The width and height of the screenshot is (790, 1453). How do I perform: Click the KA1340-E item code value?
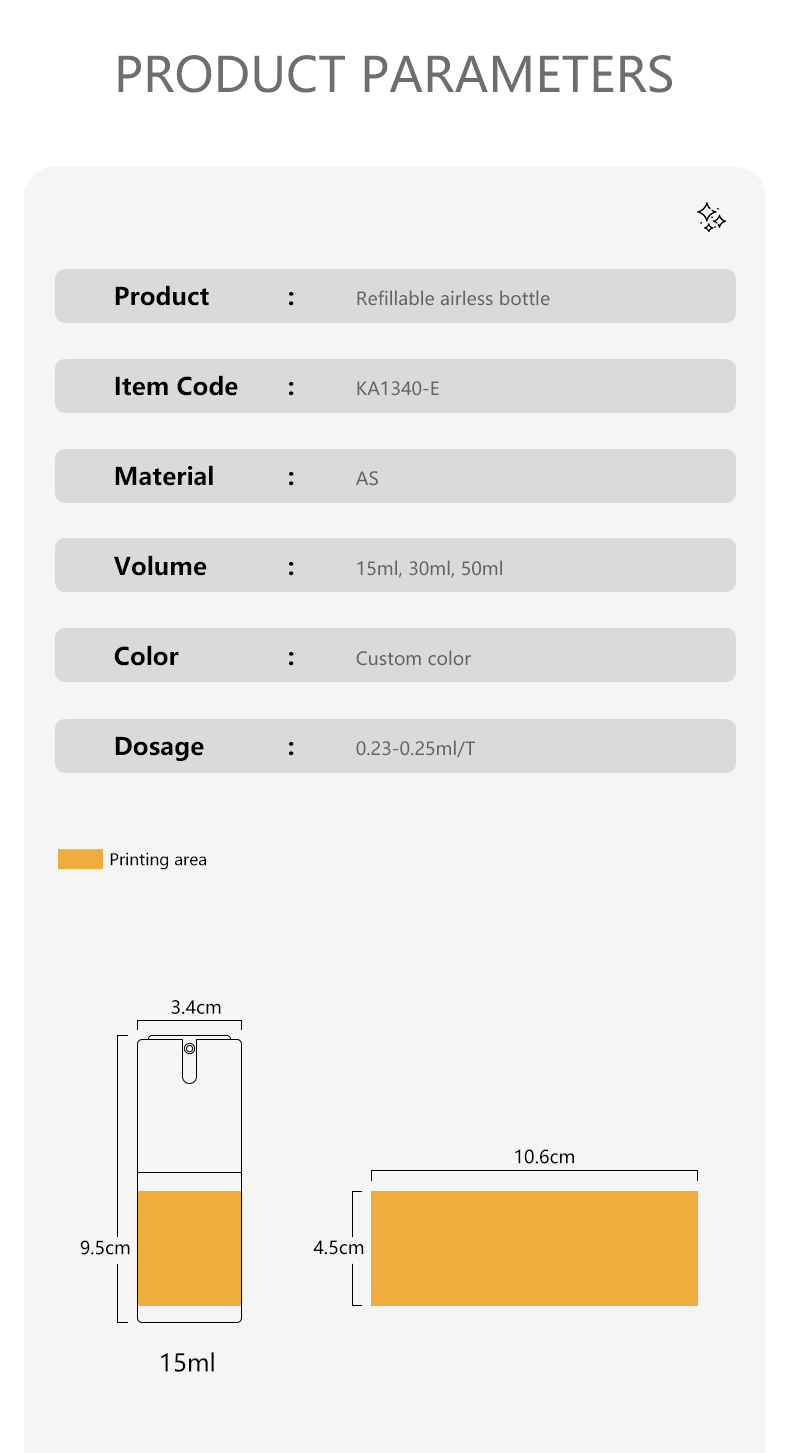(x=398, y=388)
